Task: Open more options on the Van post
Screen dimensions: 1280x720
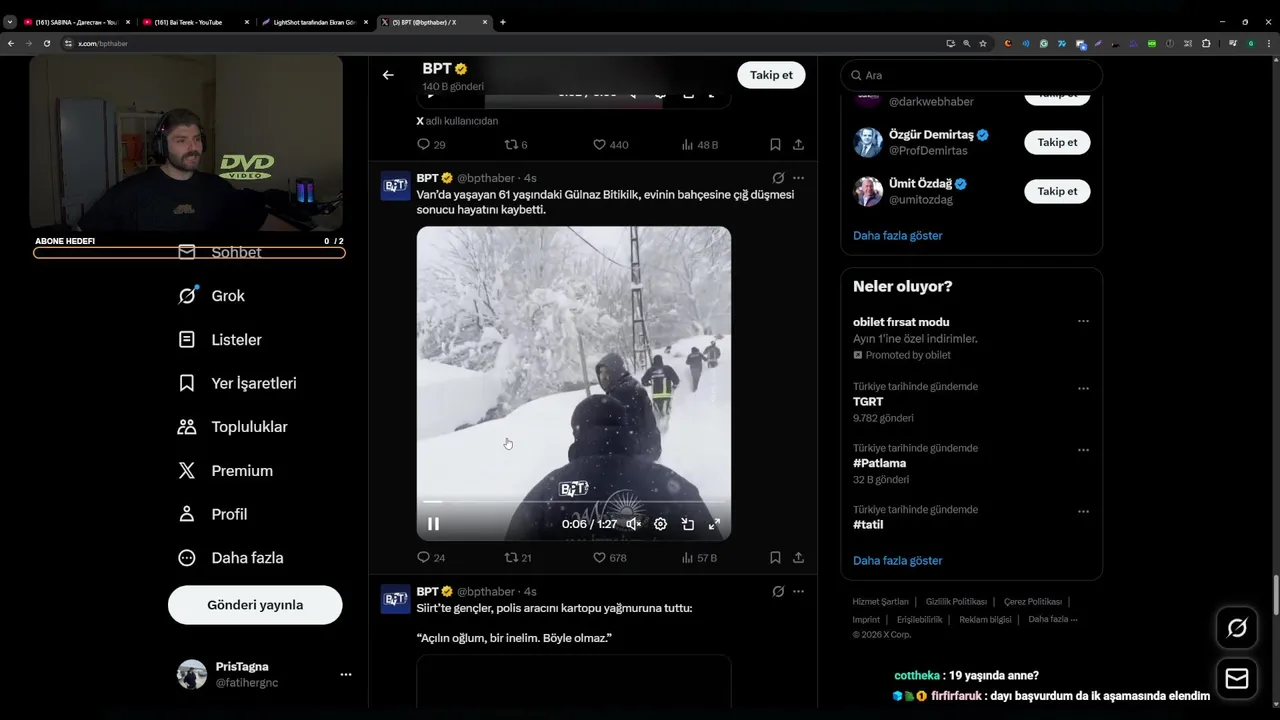Action: click(x=798, y=178)
